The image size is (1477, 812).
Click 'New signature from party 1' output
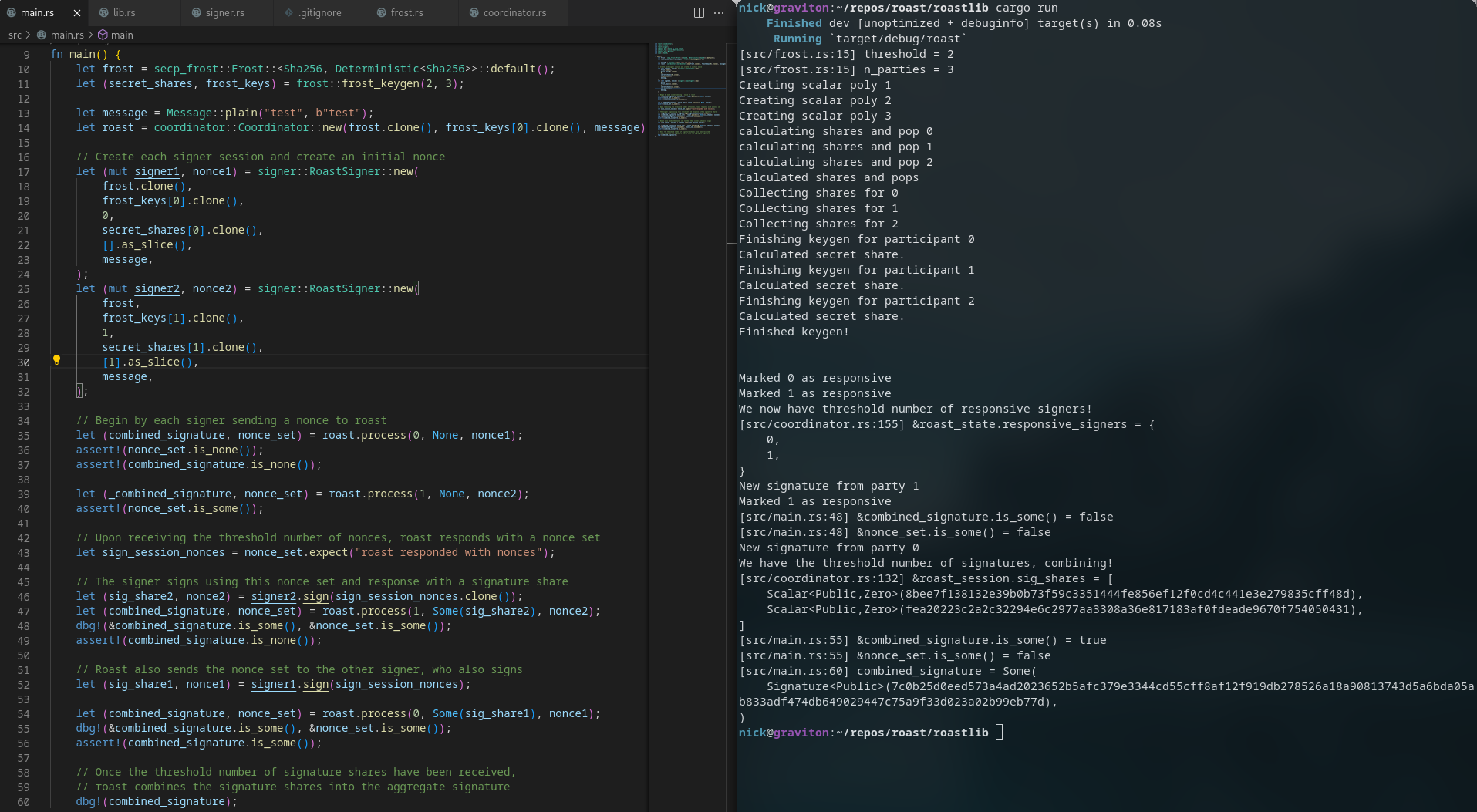point(829,487)
